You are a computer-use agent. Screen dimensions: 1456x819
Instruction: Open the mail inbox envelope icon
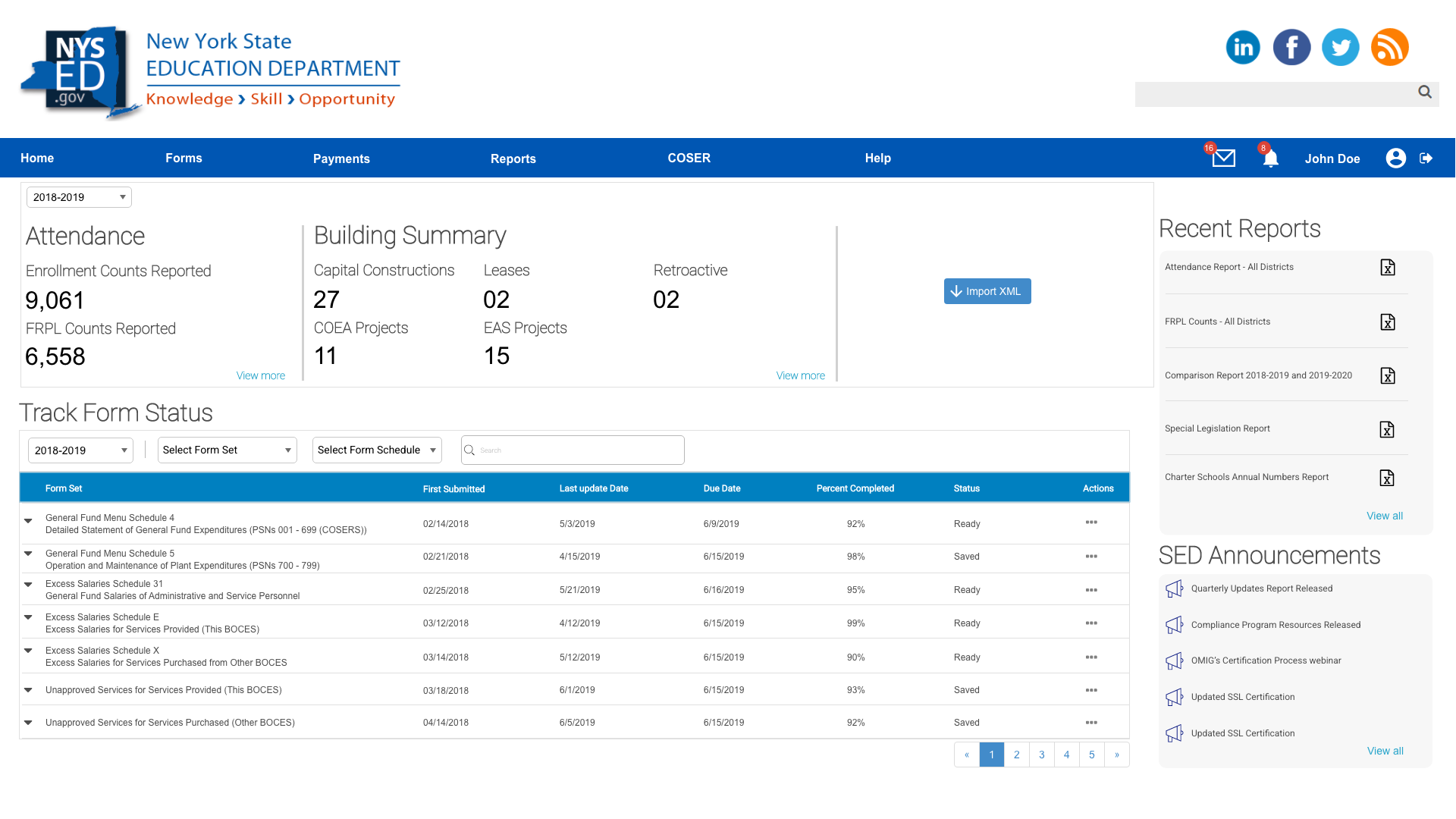point(1223,158)
